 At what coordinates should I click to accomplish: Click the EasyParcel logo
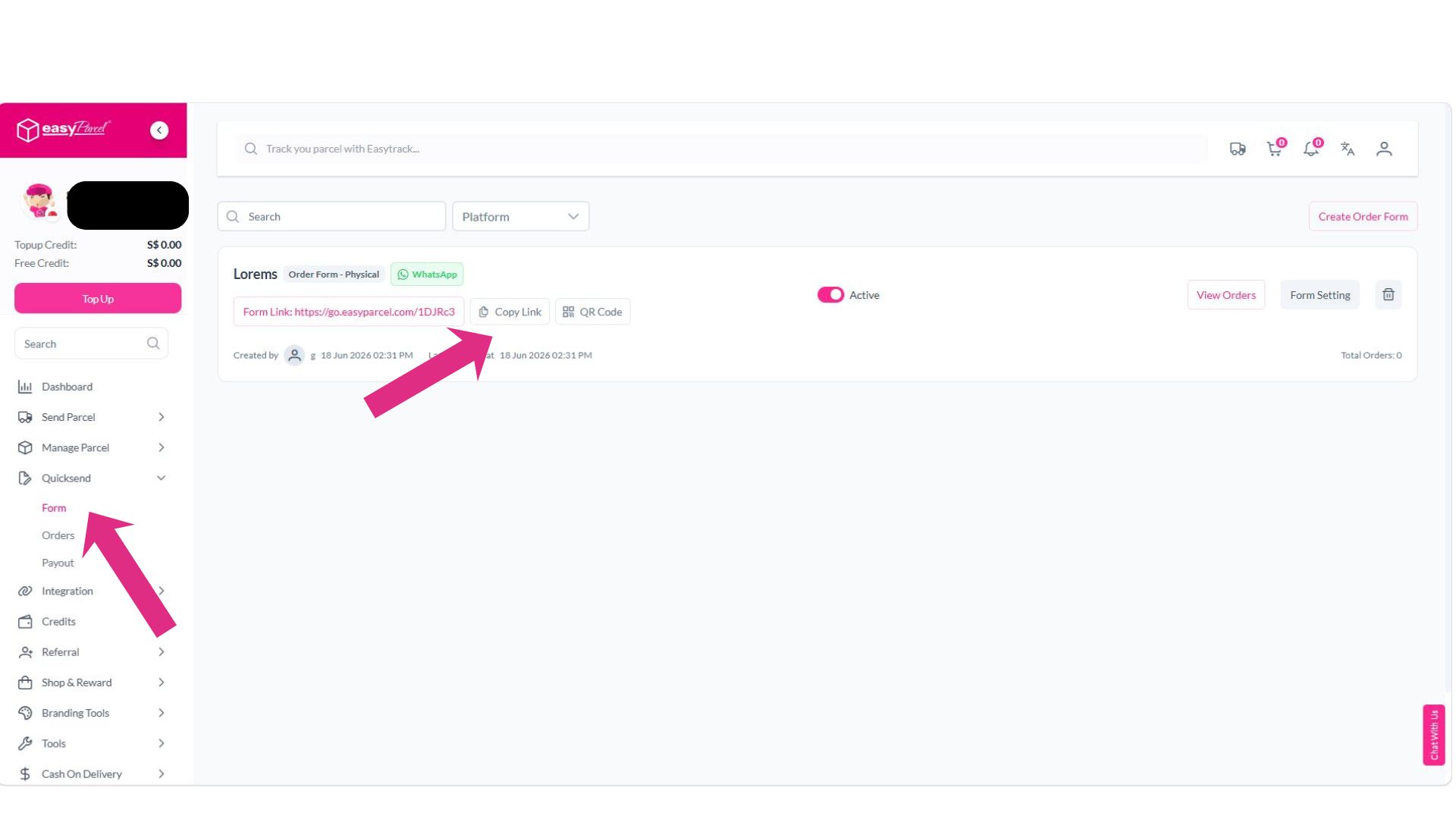click(x=64, y=130)
